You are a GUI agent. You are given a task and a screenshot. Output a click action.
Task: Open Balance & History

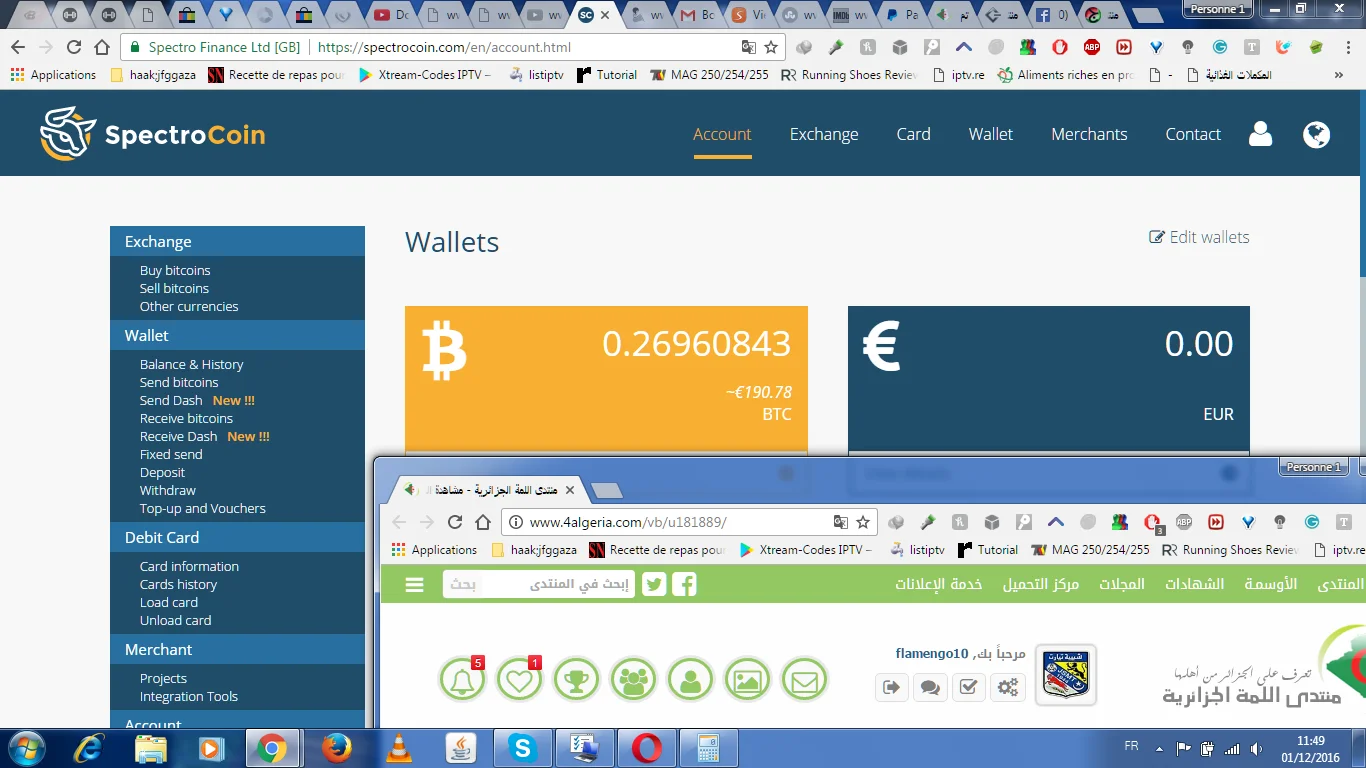(x=192, y=364)
